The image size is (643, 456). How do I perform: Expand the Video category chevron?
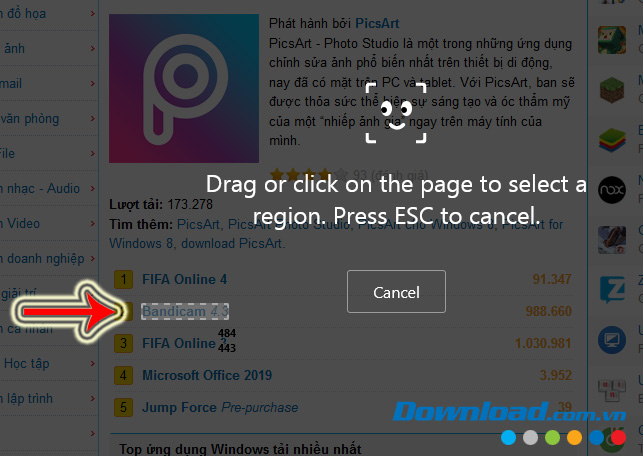pos(92,223)
